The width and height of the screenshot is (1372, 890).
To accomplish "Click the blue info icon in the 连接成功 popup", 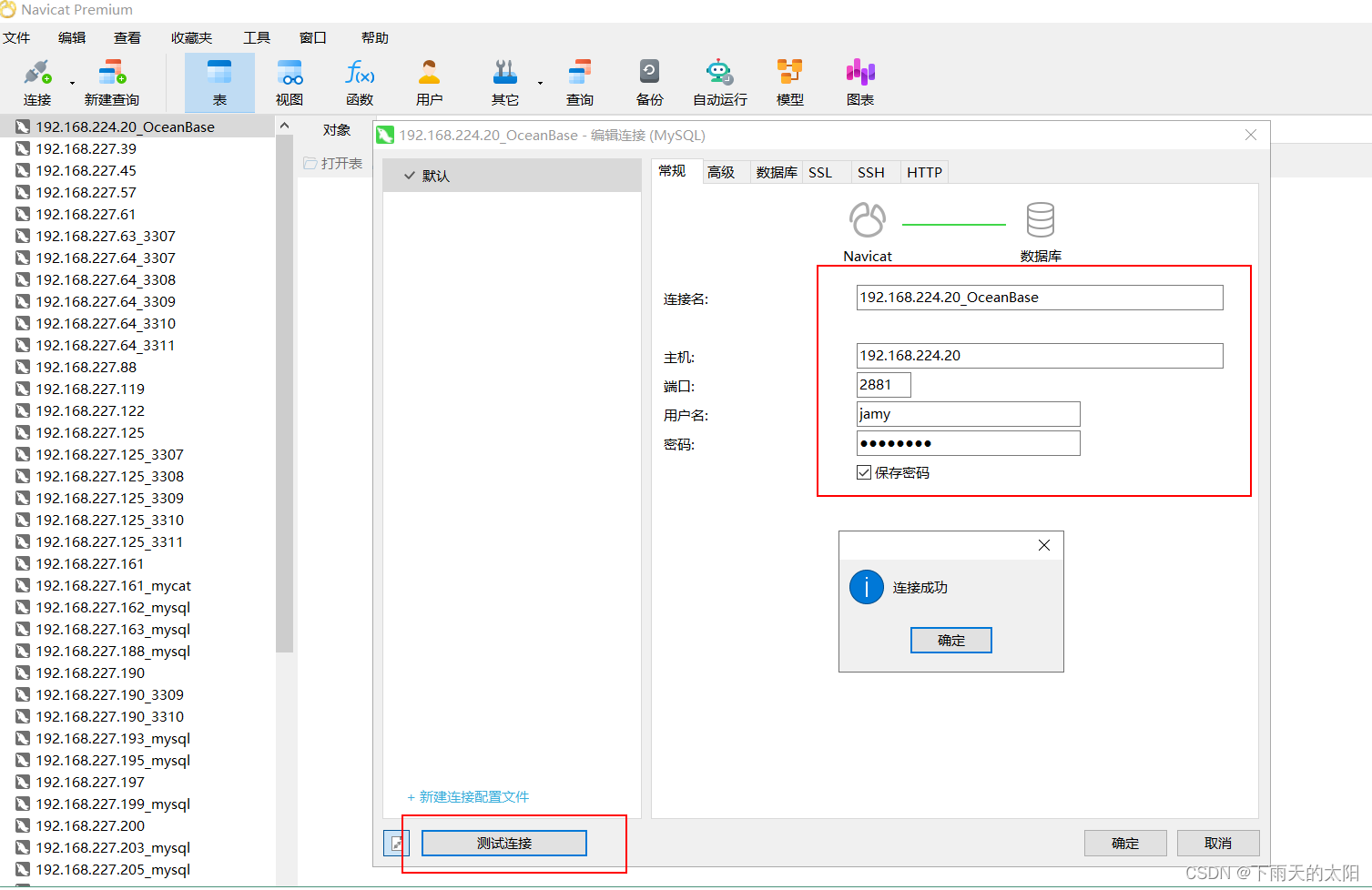I will 867,587.
